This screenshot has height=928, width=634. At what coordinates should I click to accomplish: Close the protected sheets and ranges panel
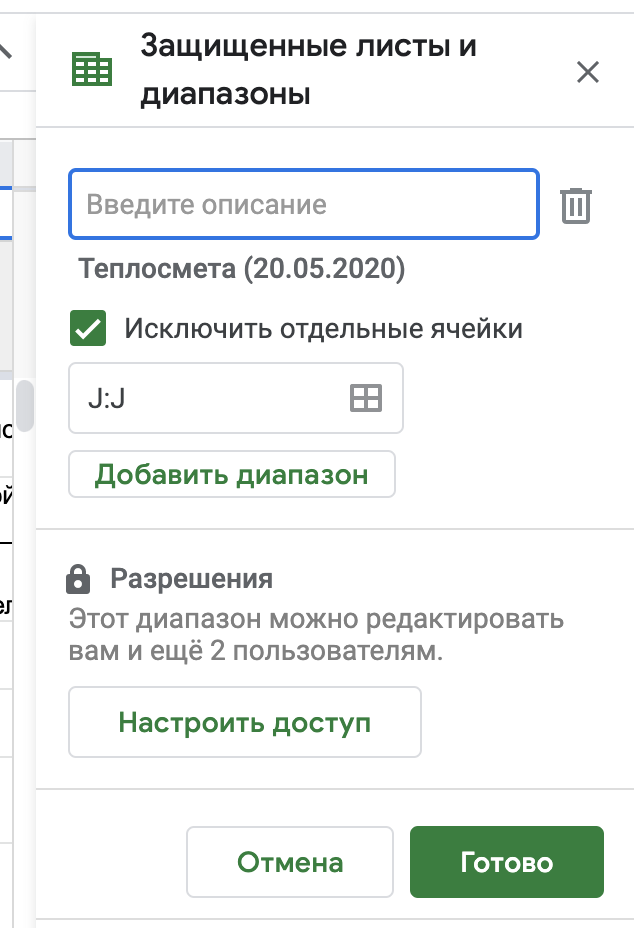coord(588,72)
